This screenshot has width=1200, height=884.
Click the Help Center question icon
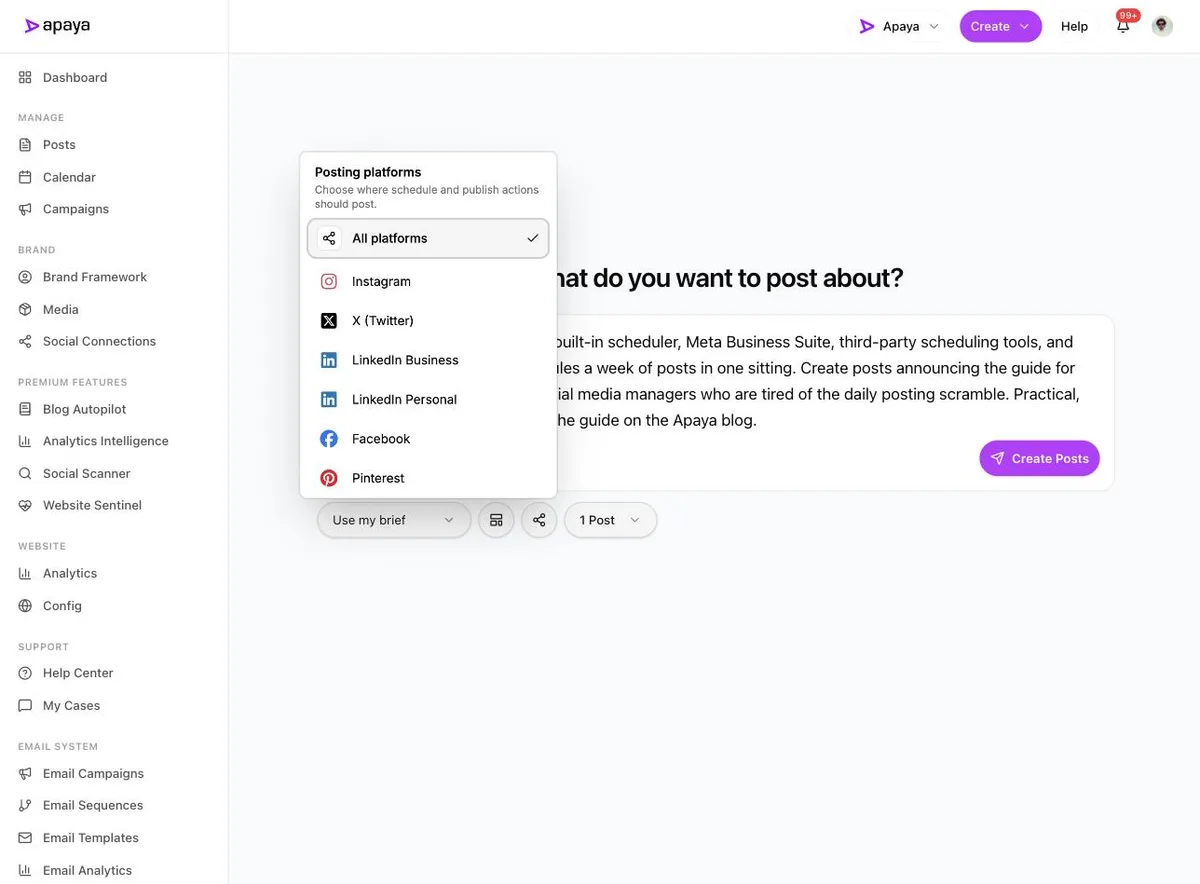click(25, 673)
